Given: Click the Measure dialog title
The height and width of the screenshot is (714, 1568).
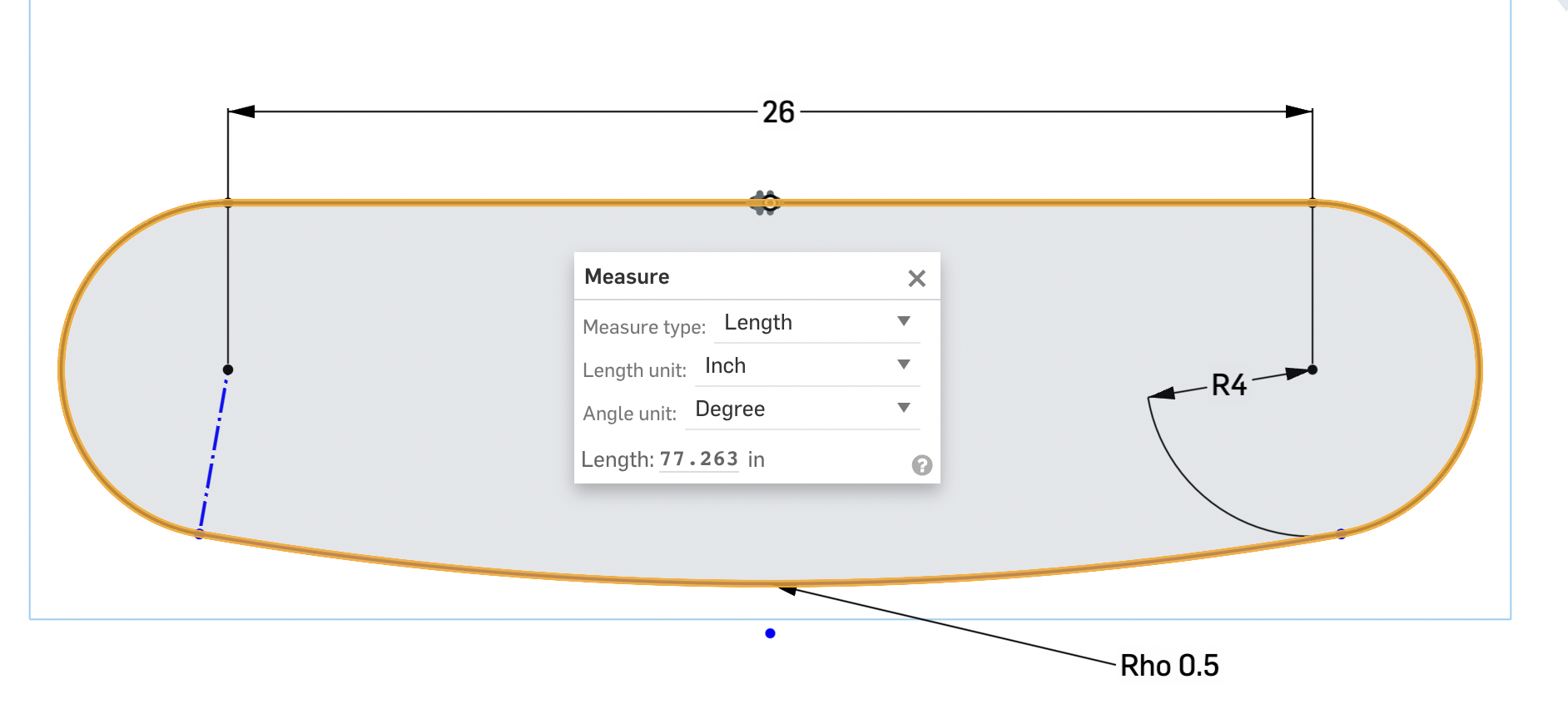Looking at the screenshot, I should pos(627,276).
